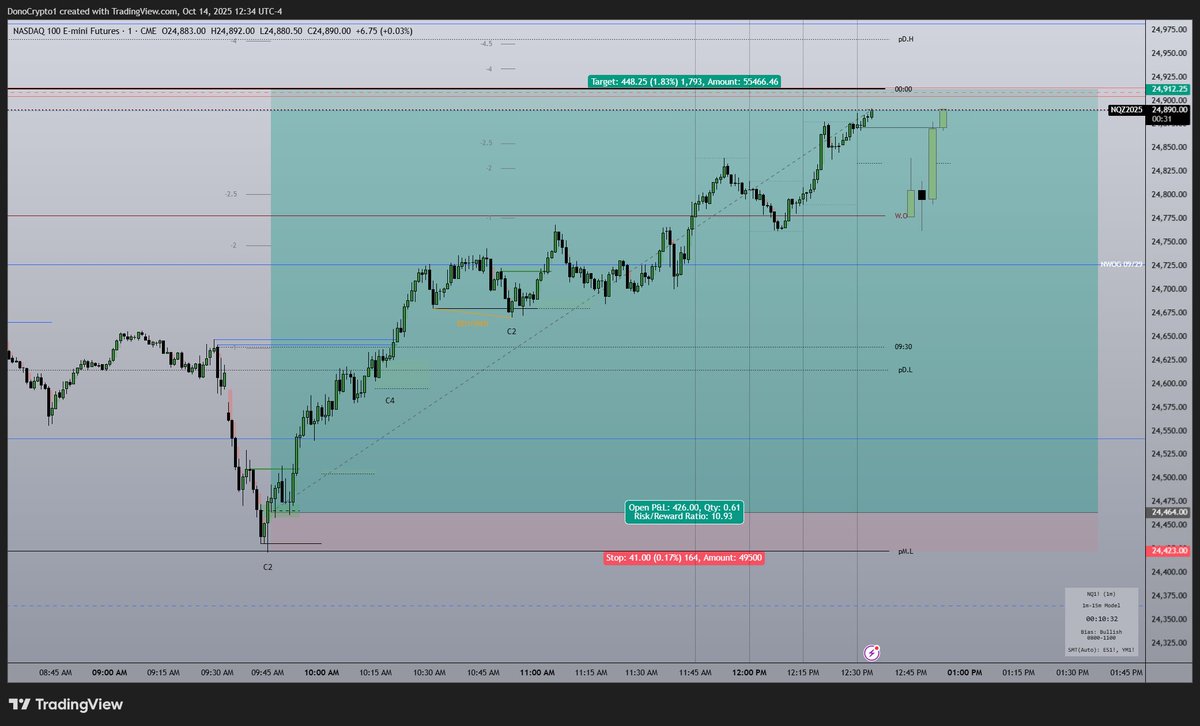The image size is (1200, 726).
Task: Click the C4 candle annotation
Action: coord(390,400)
